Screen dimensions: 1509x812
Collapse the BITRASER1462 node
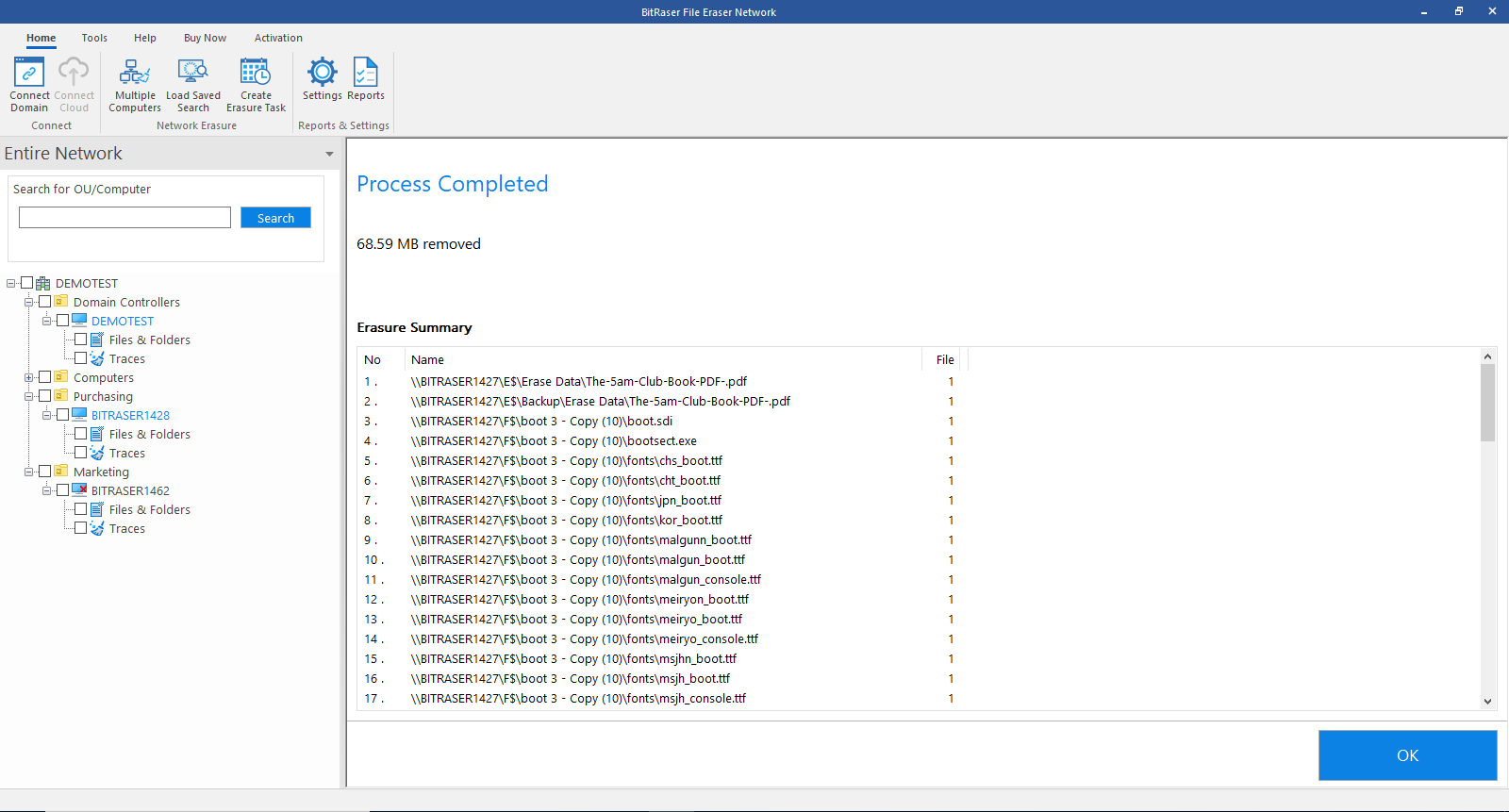pos(47,490)
